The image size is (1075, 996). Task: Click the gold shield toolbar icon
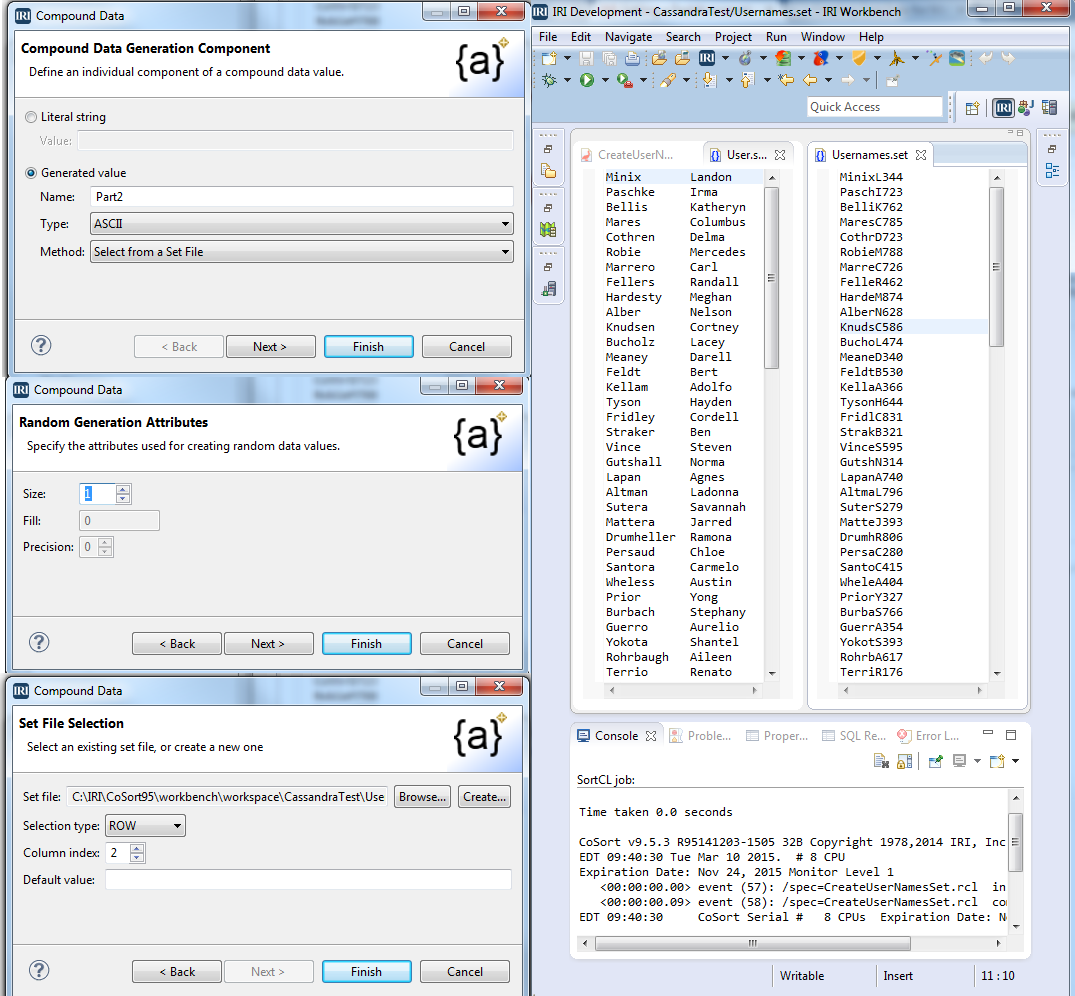click(x=859, y=58)
